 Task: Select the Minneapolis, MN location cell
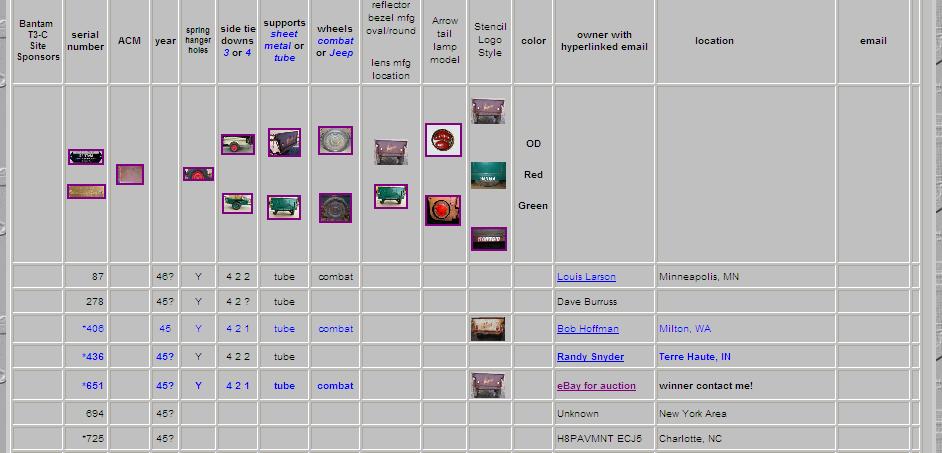click(x=746, y=277)
